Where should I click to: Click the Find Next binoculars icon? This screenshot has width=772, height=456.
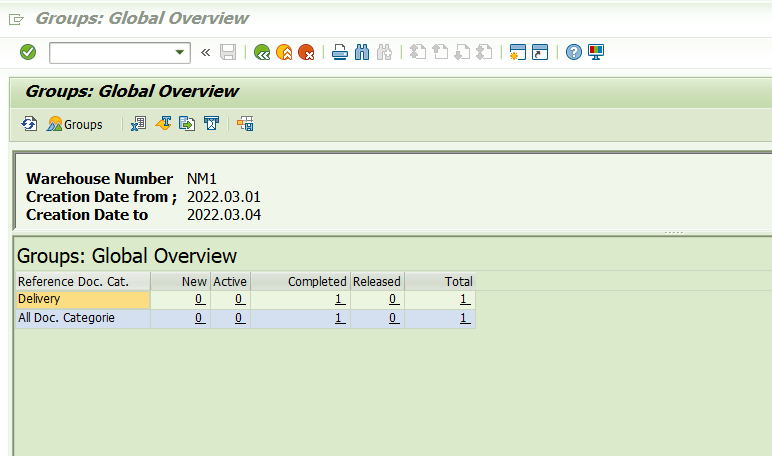point(384,52)
